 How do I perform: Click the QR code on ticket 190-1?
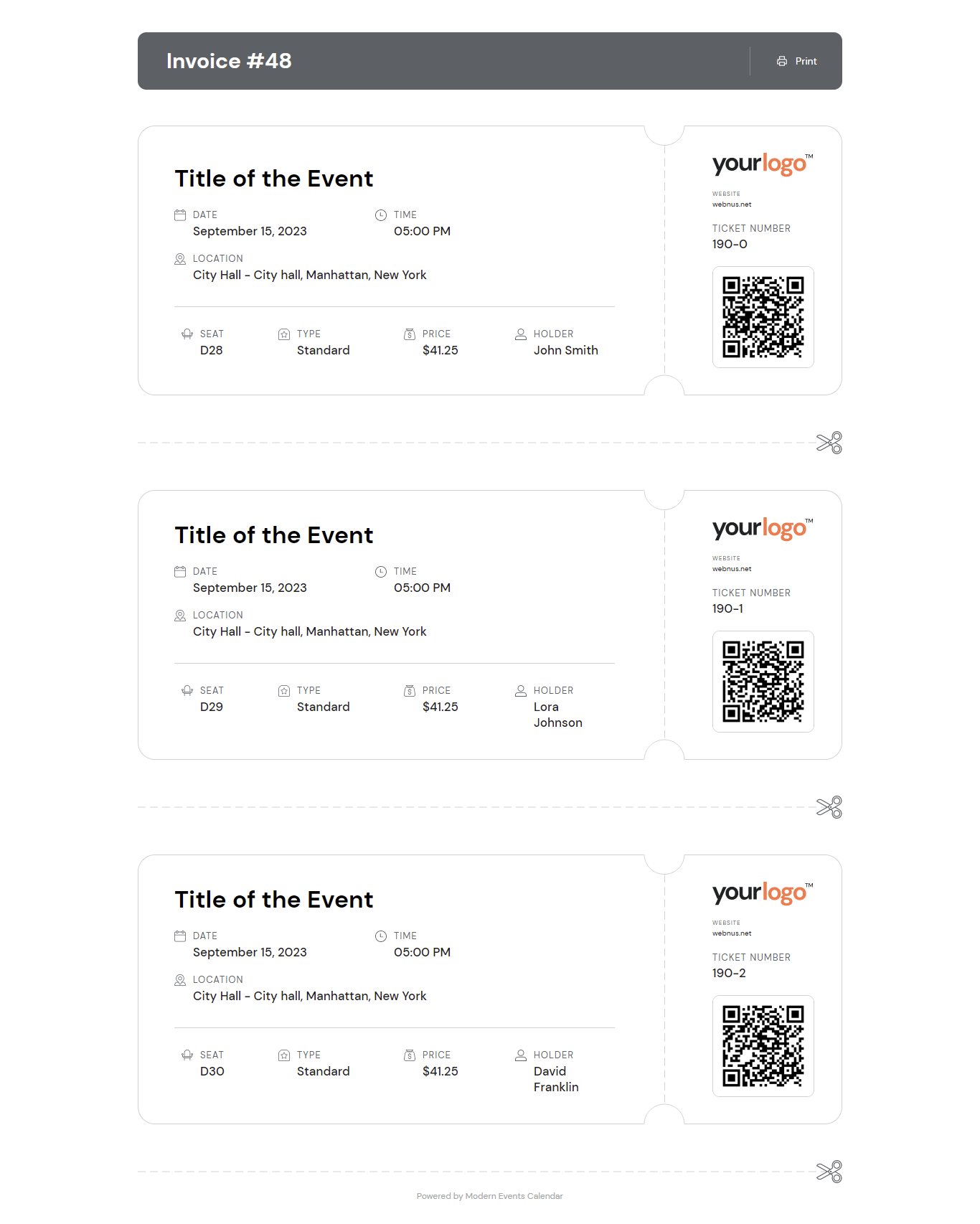(x=763, y=682)
